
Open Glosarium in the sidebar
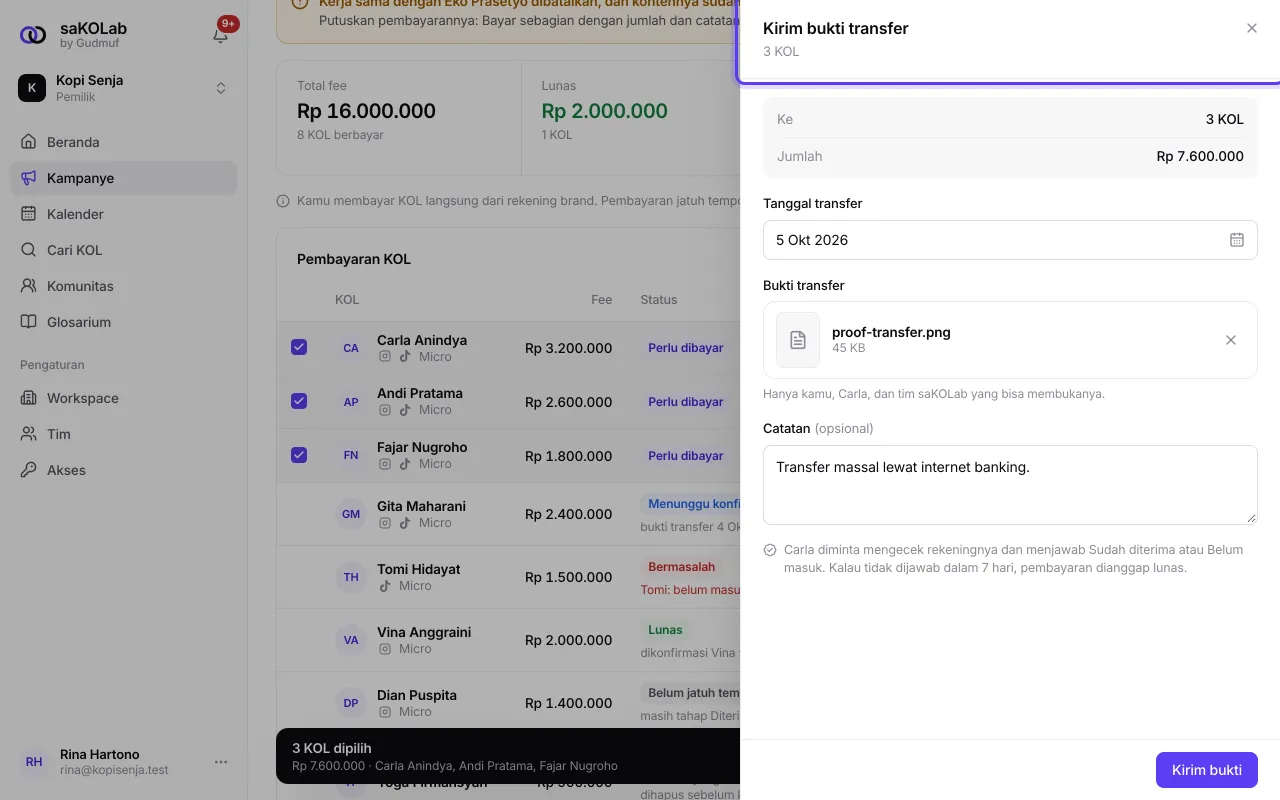(x=124, y=322)
